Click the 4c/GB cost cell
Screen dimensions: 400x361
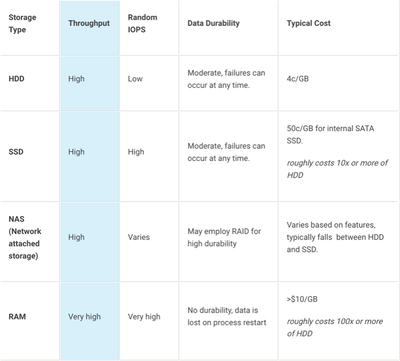(298, 79)
